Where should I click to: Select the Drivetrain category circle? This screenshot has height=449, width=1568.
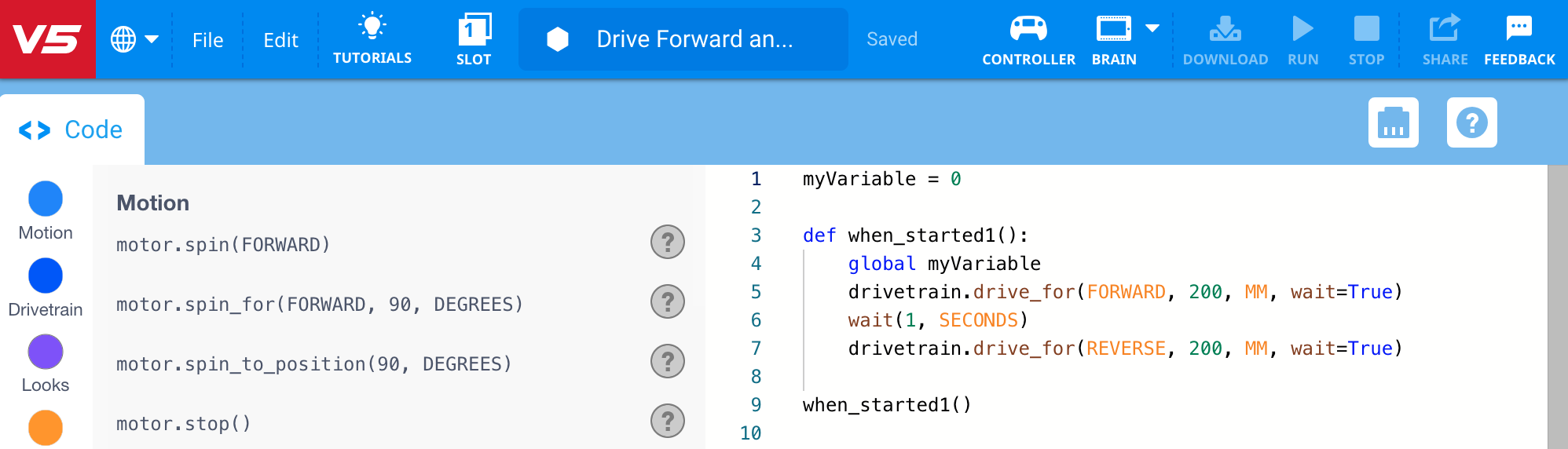46,276
